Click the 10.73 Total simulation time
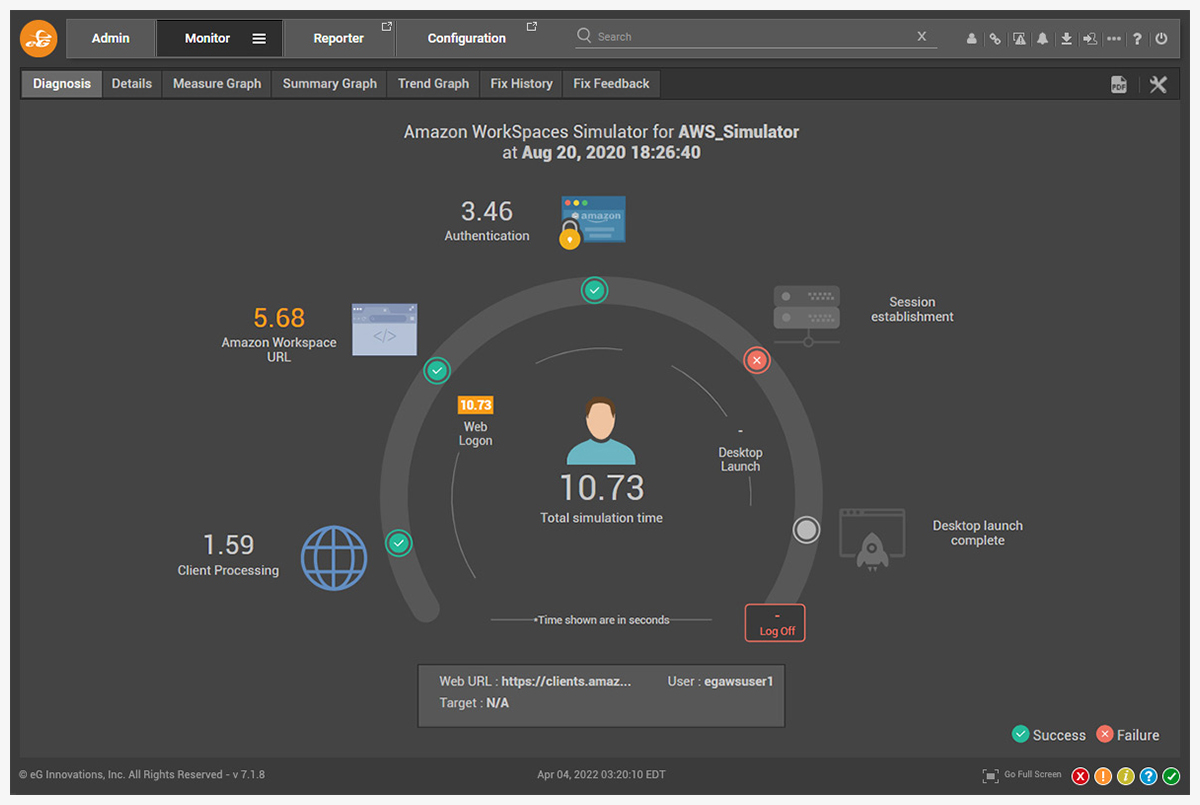Screen dimensions: 1200x805 pos(601,488)
